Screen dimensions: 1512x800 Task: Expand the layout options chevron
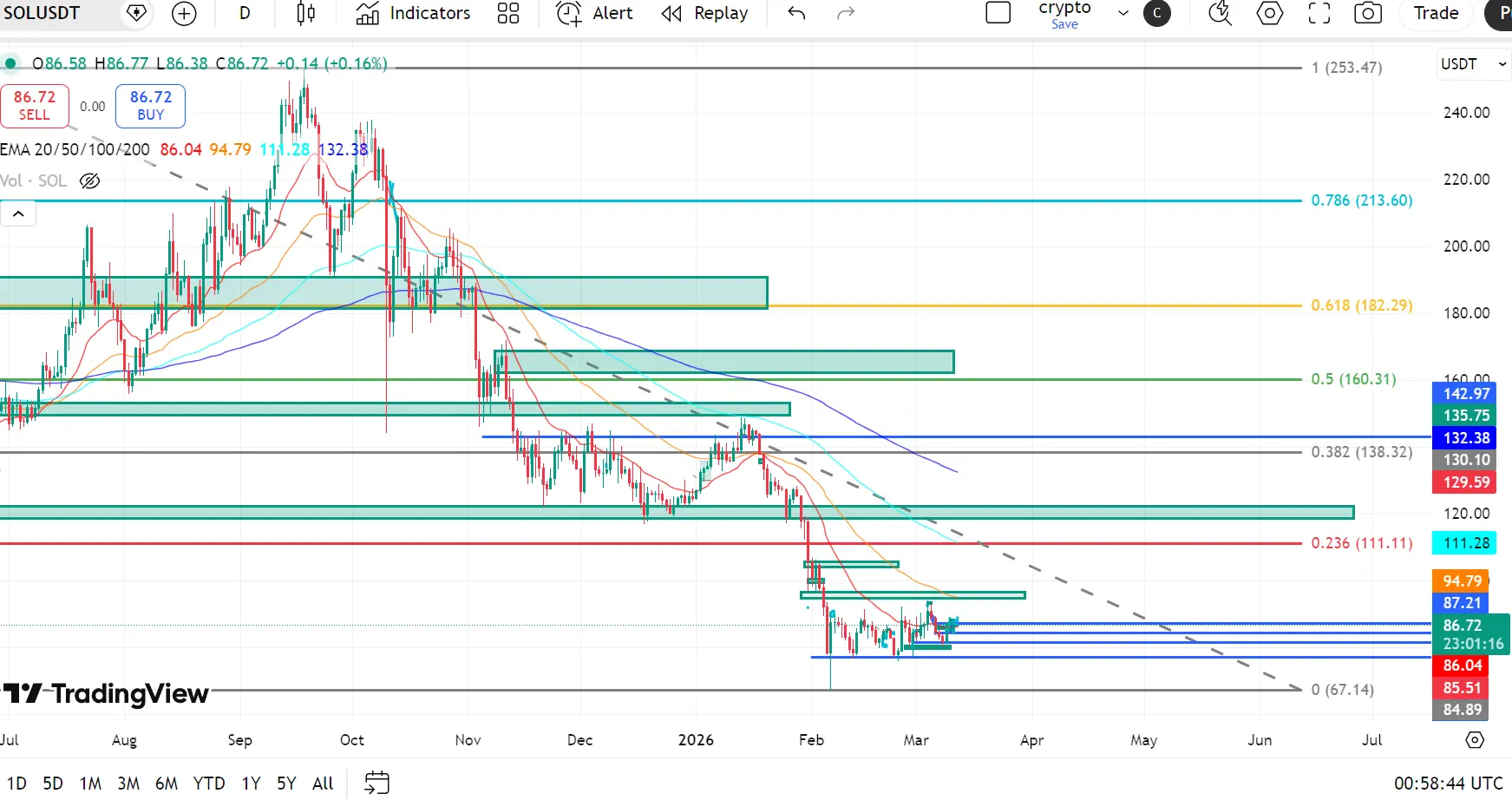click(1123, 13)
